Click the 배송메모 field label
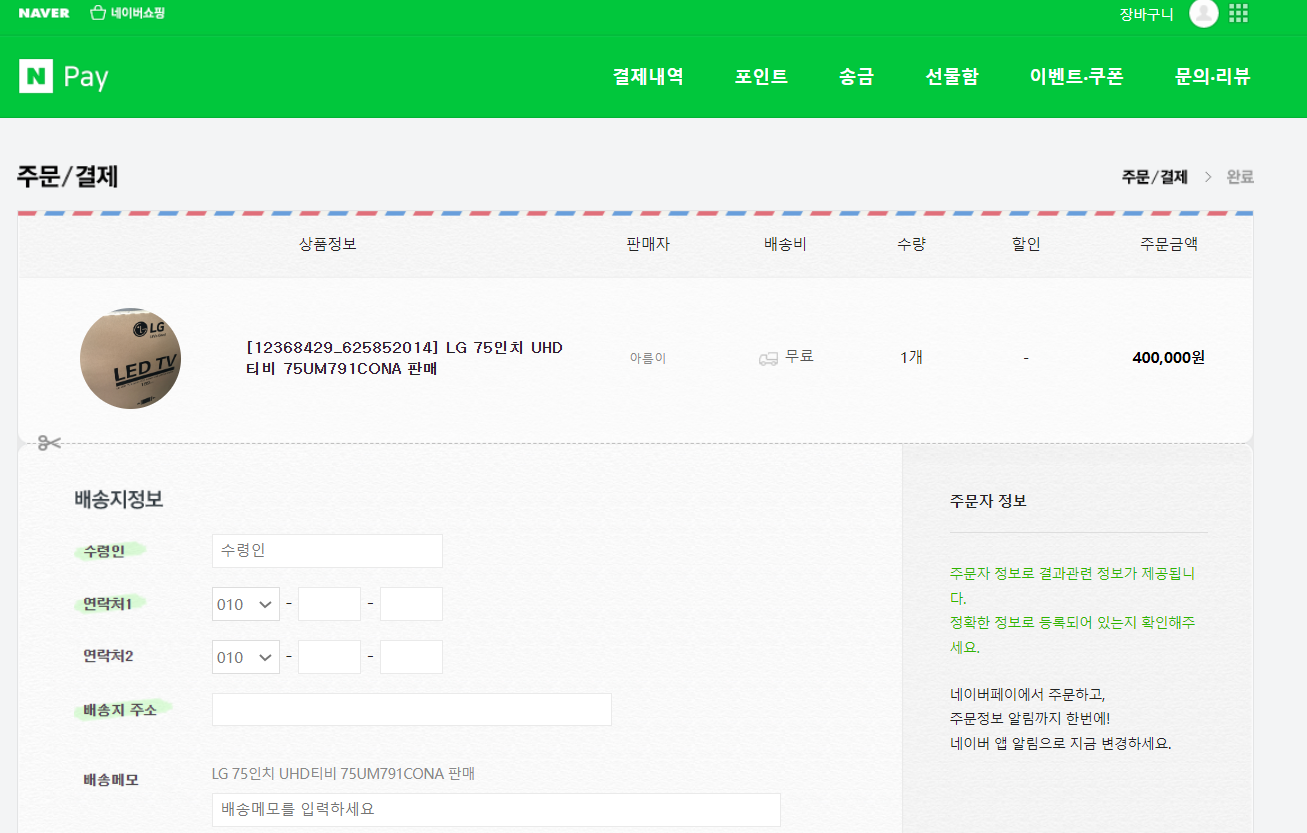This screenshot has width=1307, height=833. pyautogui.click(x=111, y=779)
